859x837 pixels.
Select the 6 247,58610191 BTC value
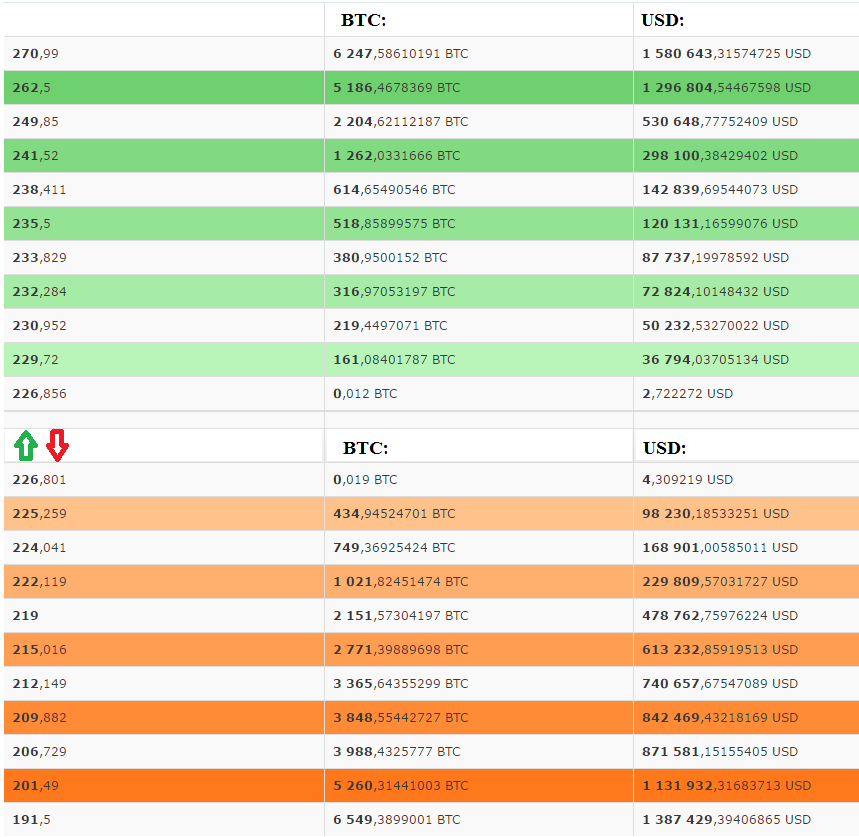tap(401, 54)
